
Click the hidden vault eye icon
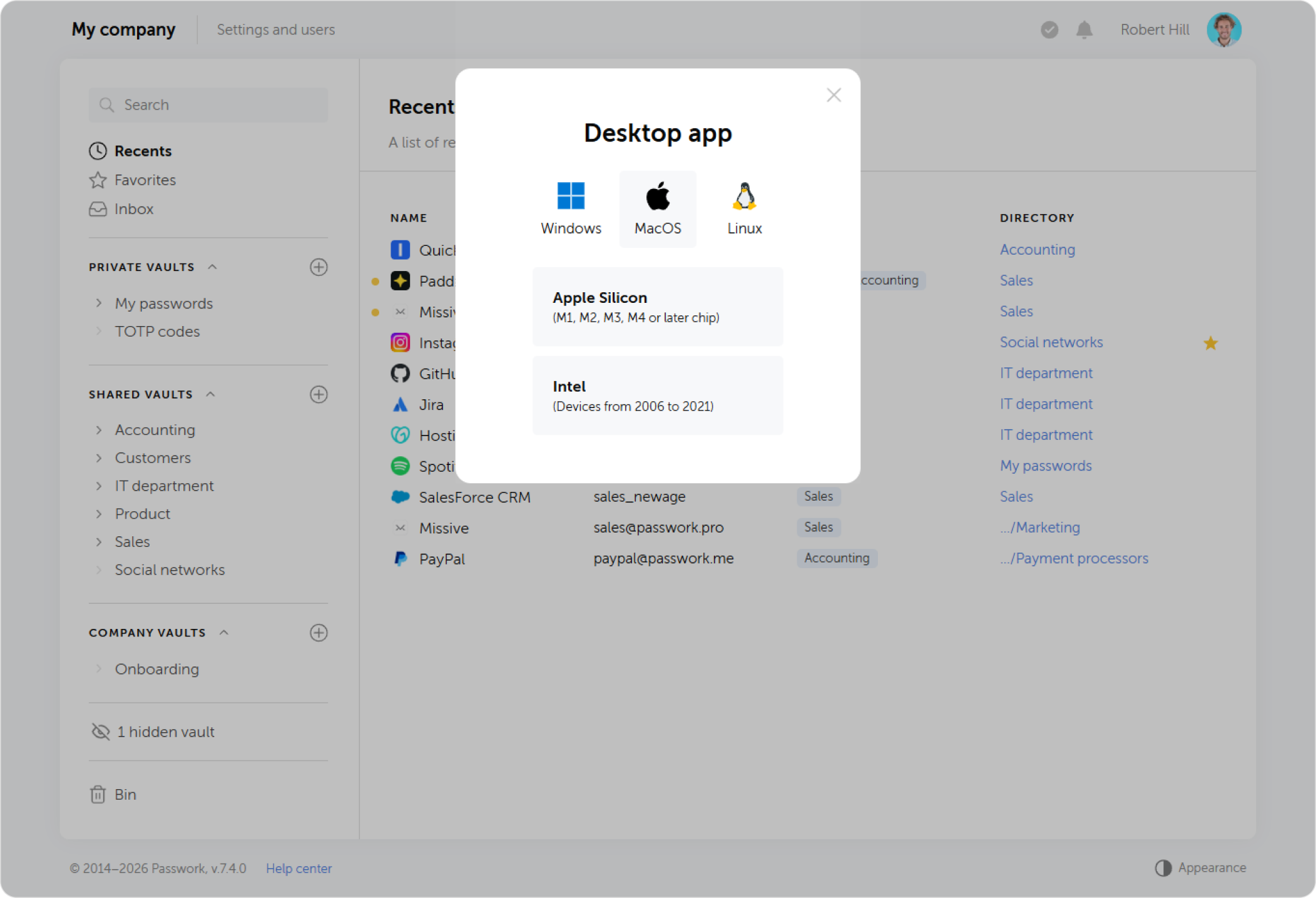tap(99, 731)
